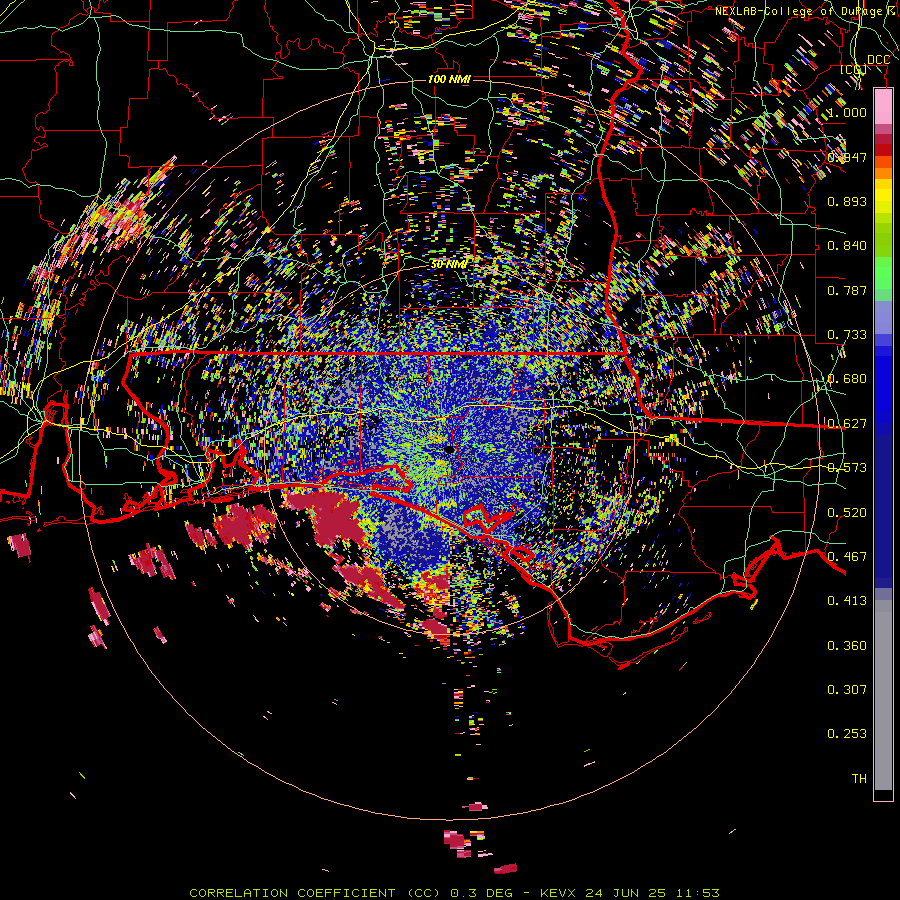Viewport: 900px width, 900px height.
Task: Select the 0.840 legend value
Action: 847,246
